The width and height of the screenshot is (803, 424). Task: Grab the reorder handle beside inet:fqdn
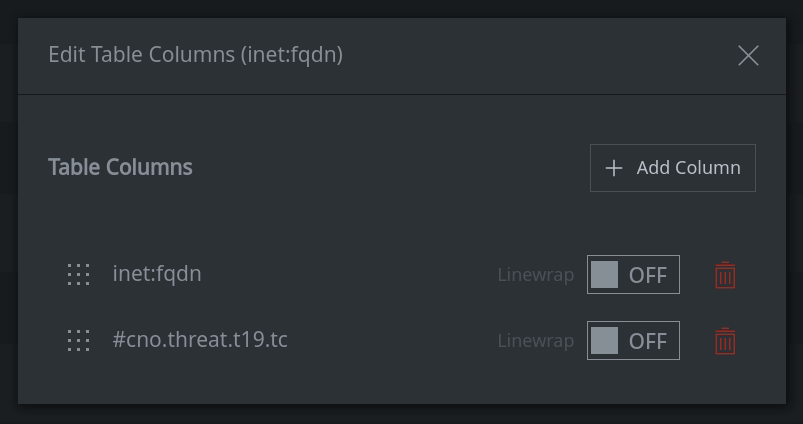coord(78,274)
